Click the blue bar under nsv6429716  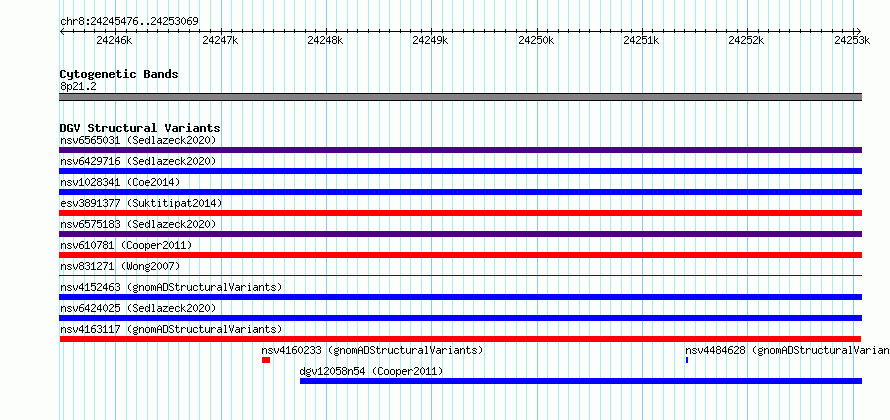pos(460,171)
